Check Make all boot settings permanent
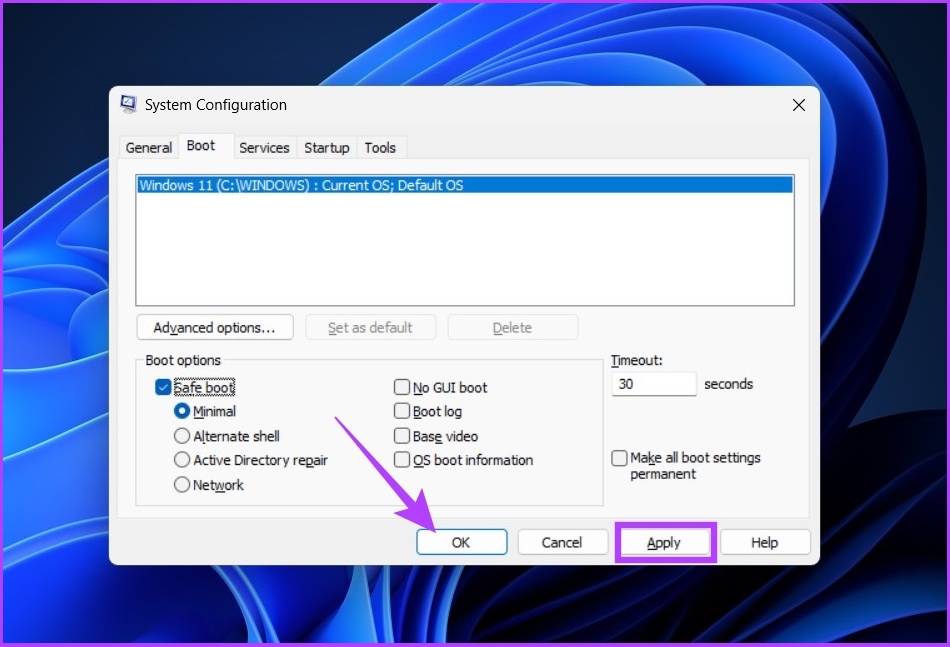The image size is (950, 647). click(x=619, y=458)
